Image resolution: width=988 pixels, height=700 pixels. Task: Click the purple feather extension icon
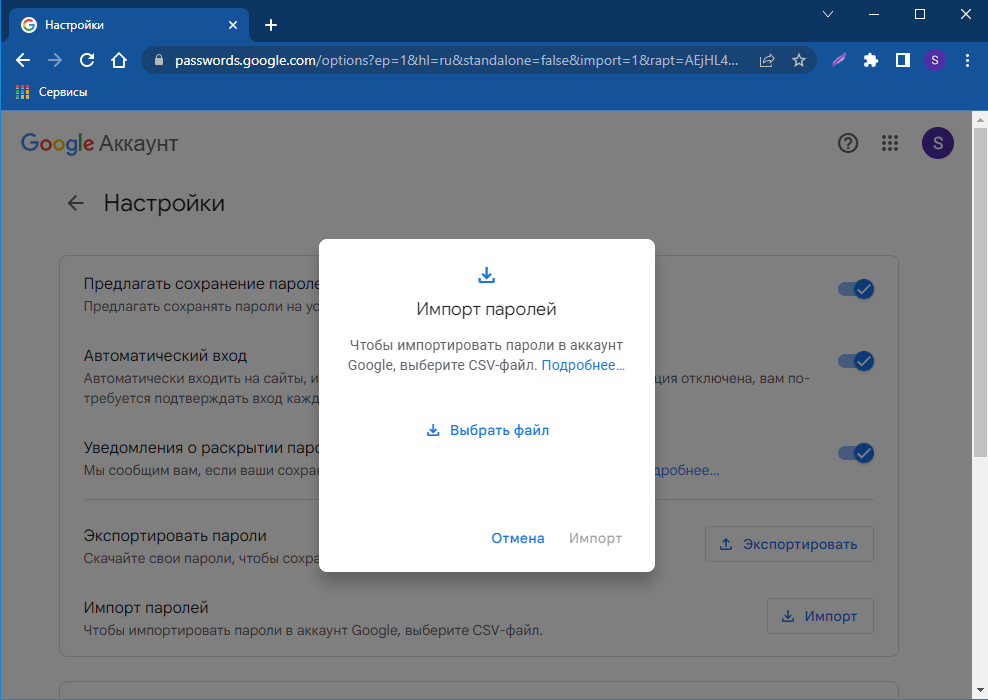point(839,60)
